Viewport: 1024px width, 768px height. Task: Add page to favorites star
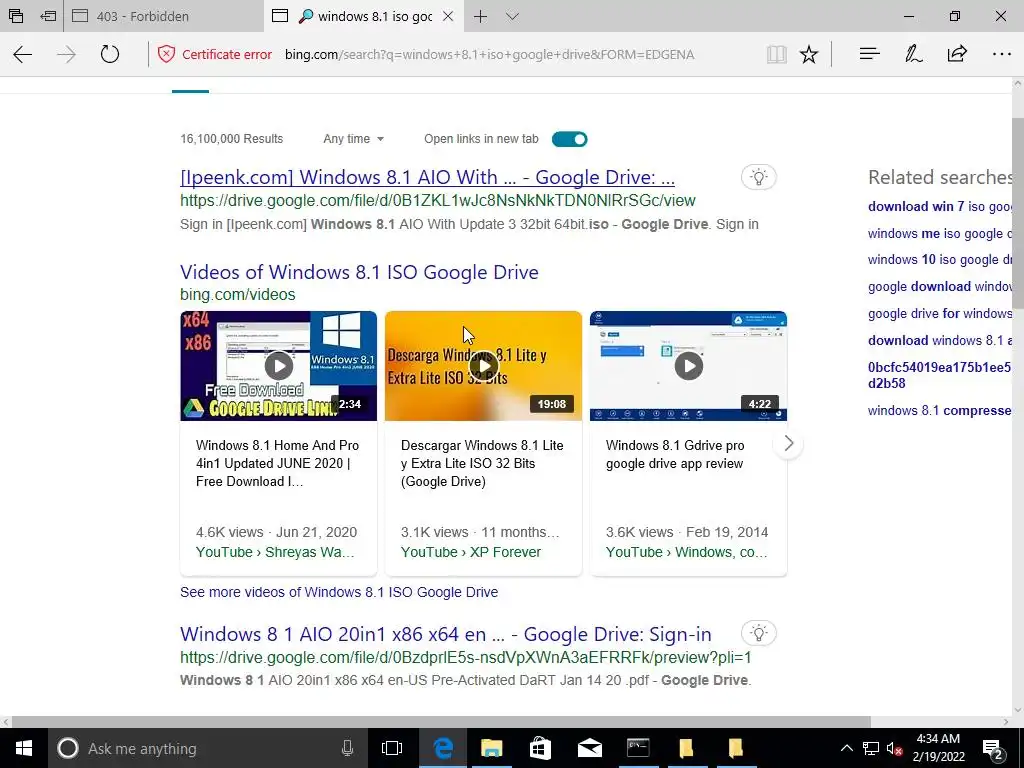click(809, 54)
